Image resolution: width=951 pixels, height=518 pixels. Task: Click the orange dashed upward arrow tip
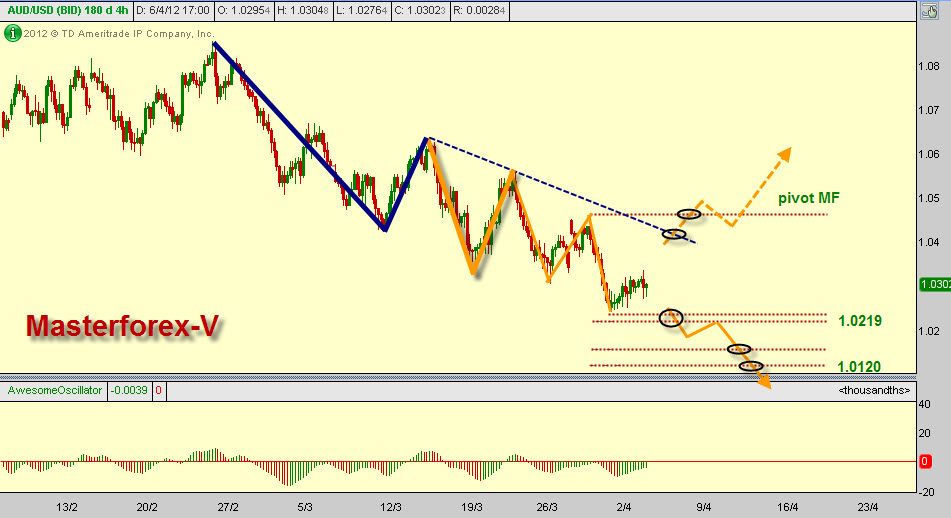tap(786, 152)
